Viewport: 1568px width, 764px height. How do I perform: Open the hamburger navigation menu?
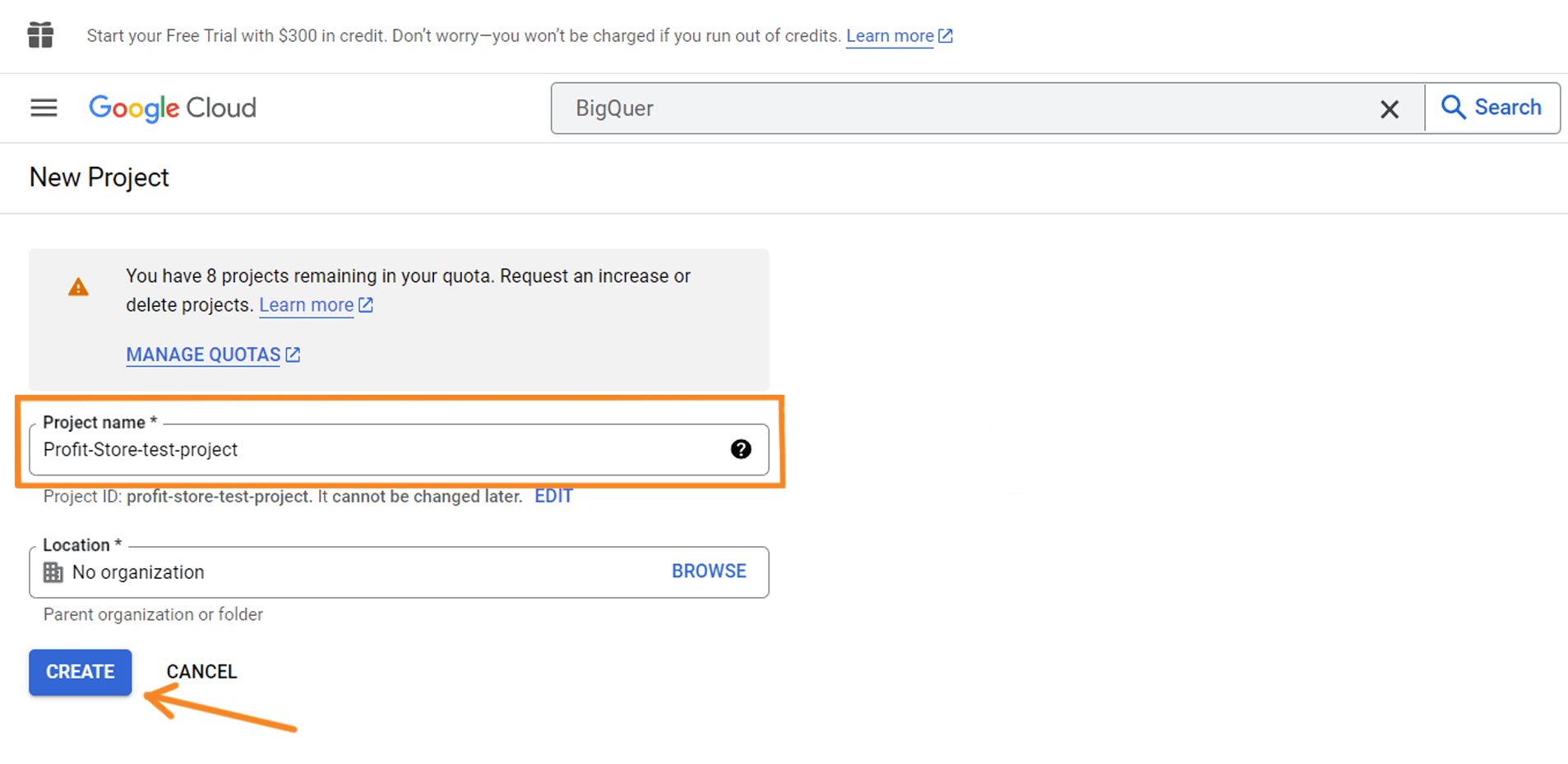tap(44, 108)
